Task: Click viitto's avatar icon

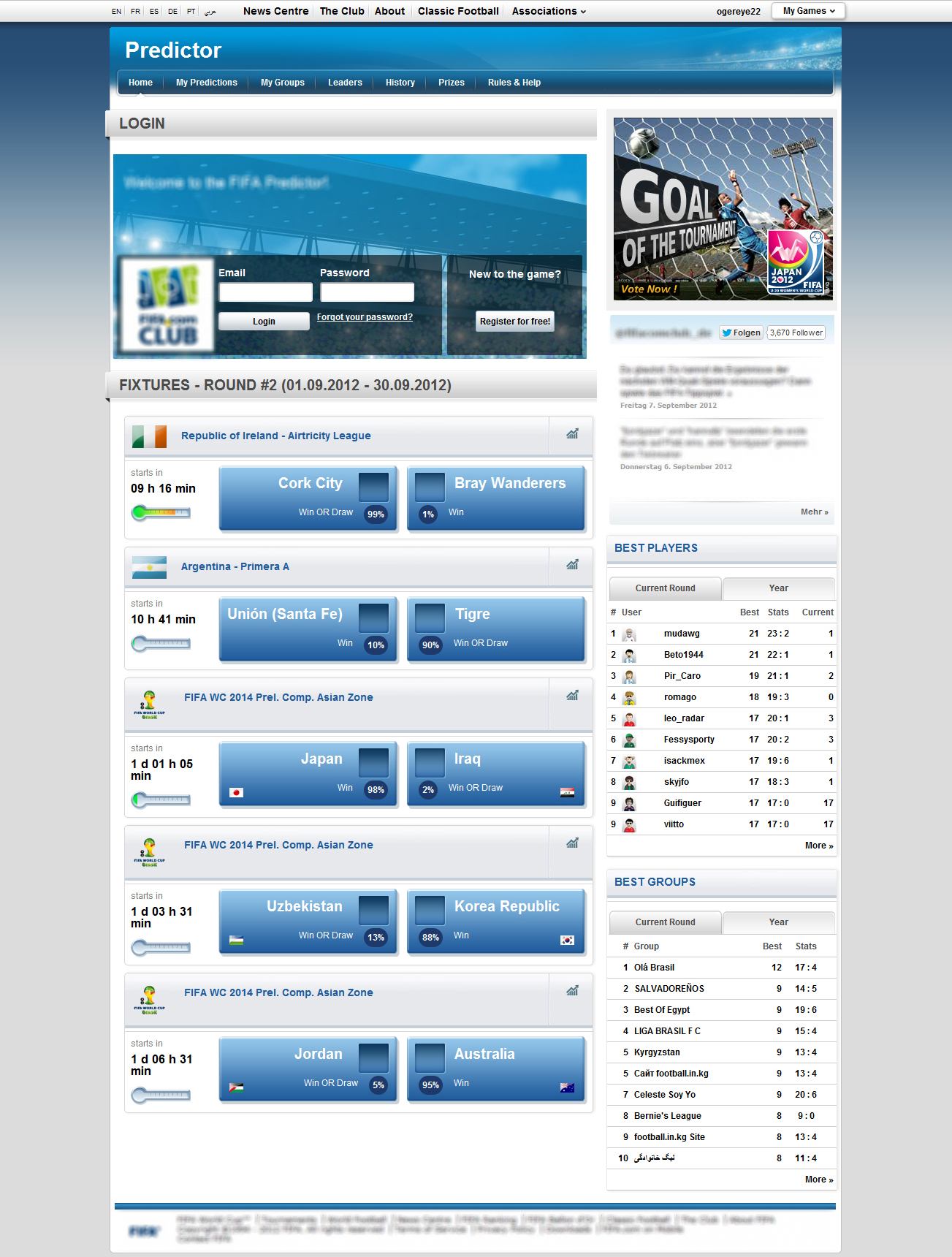Action: click(629, 825)
